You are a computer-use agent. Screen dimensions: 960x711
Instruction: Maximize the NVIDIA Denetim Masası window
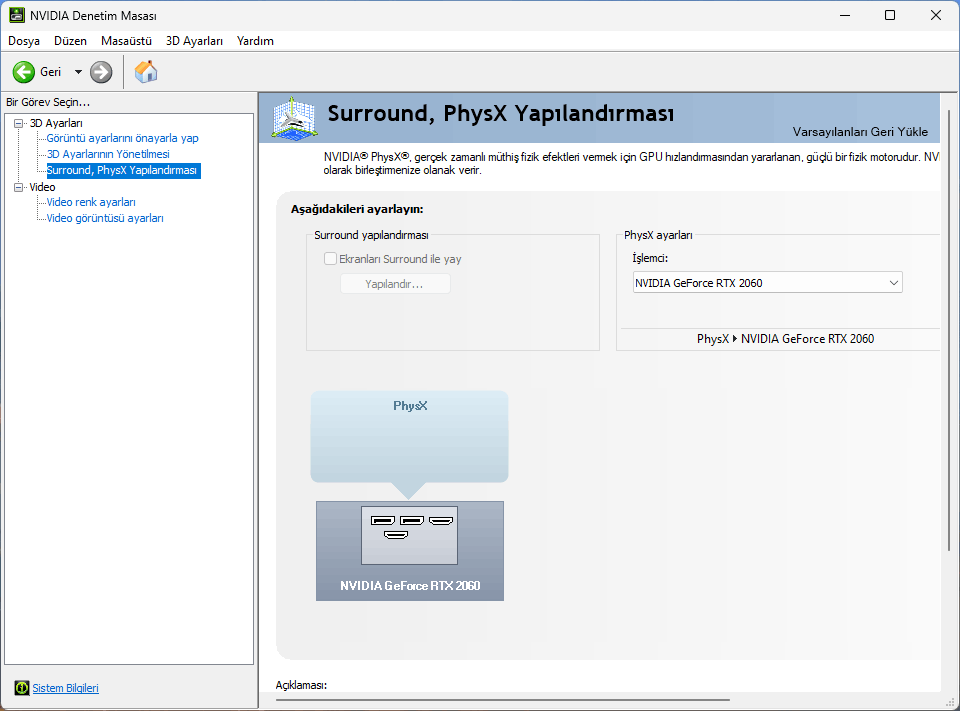tap(890, 15)
